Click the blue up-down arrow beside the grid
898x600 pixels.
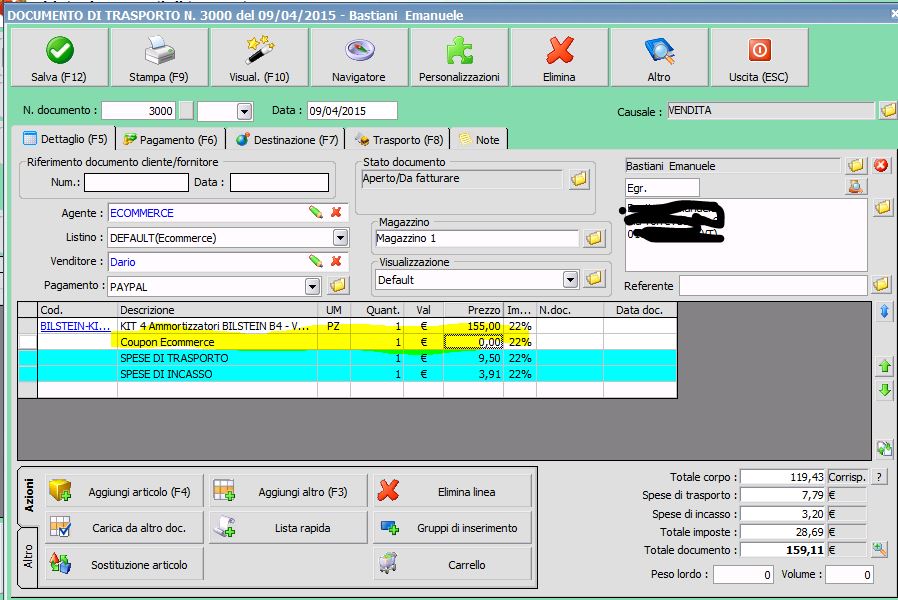click(x=884, y=311)
